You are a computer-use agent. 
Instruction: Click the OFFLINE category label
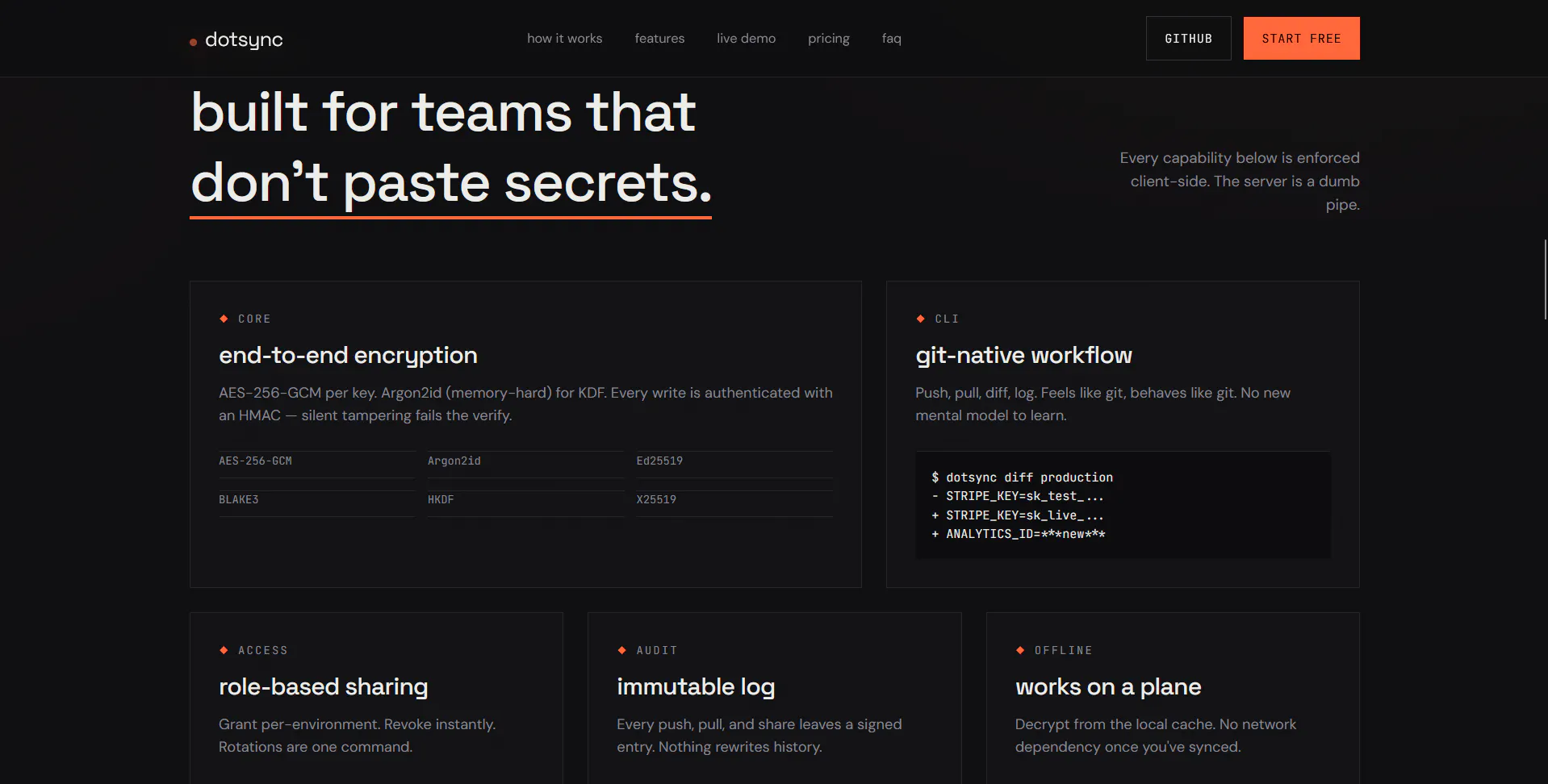[1064, 651]
